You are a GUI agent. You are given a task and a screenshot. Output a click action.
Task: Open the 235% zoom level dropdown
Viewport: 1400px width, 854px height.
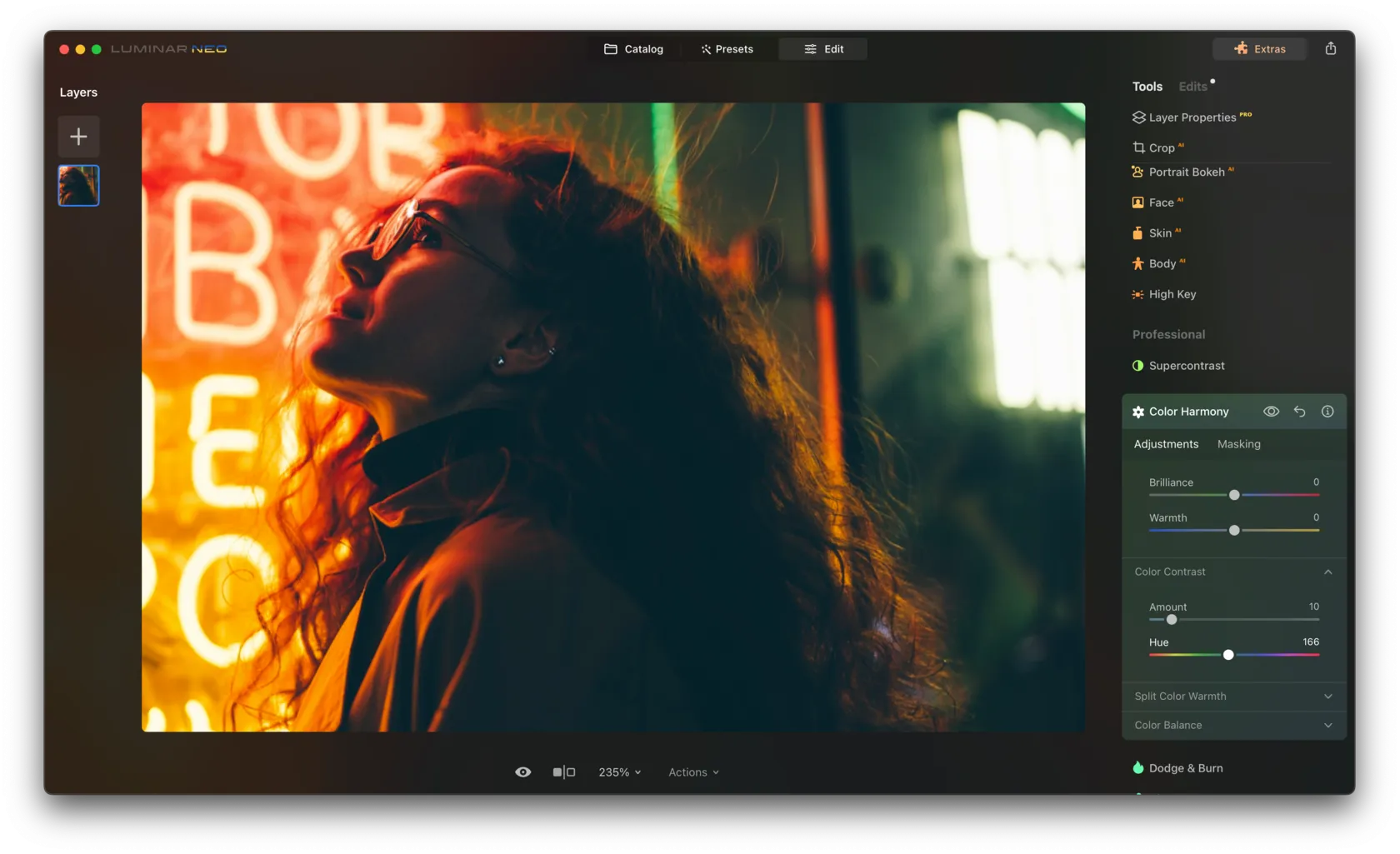pyautogui.click(x=619, y=772)
